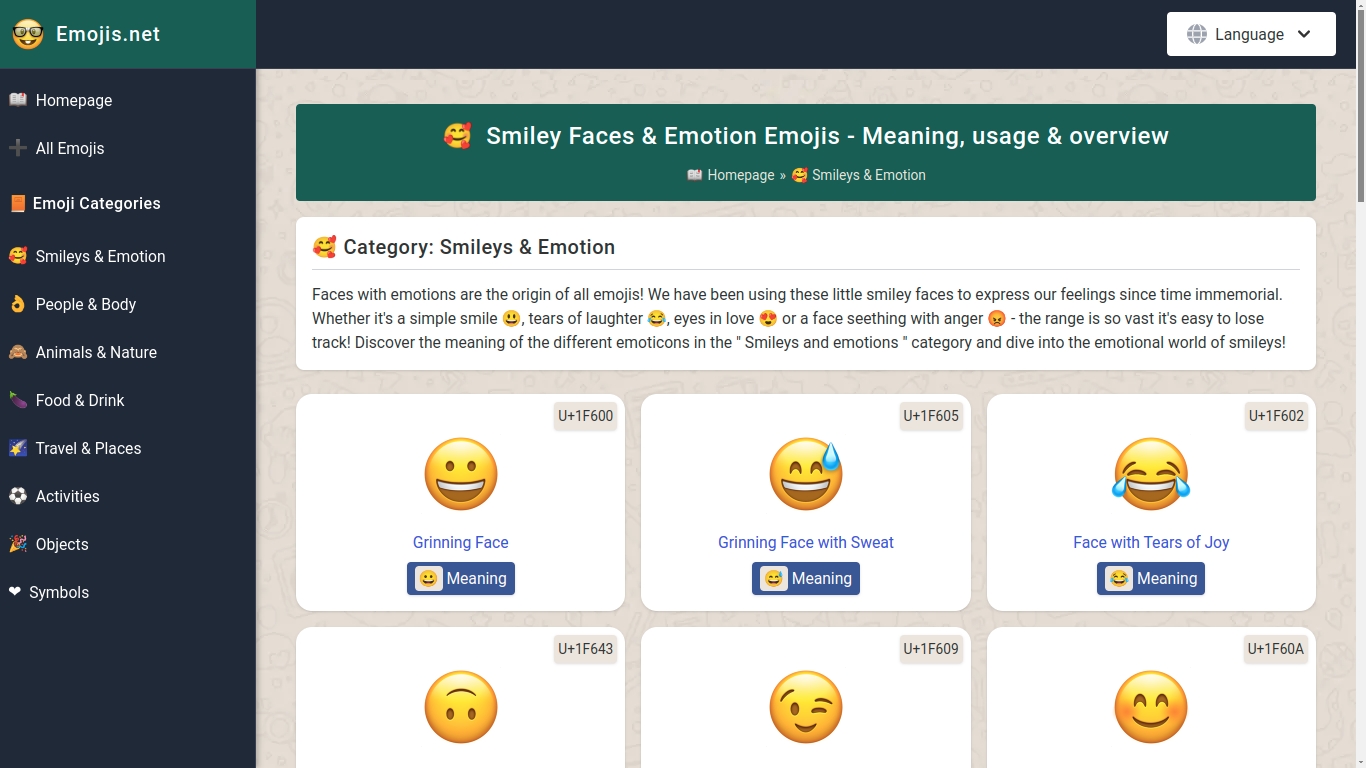
Task: Click the U+1F600 code badge
Action: click(x=586, y=416)
